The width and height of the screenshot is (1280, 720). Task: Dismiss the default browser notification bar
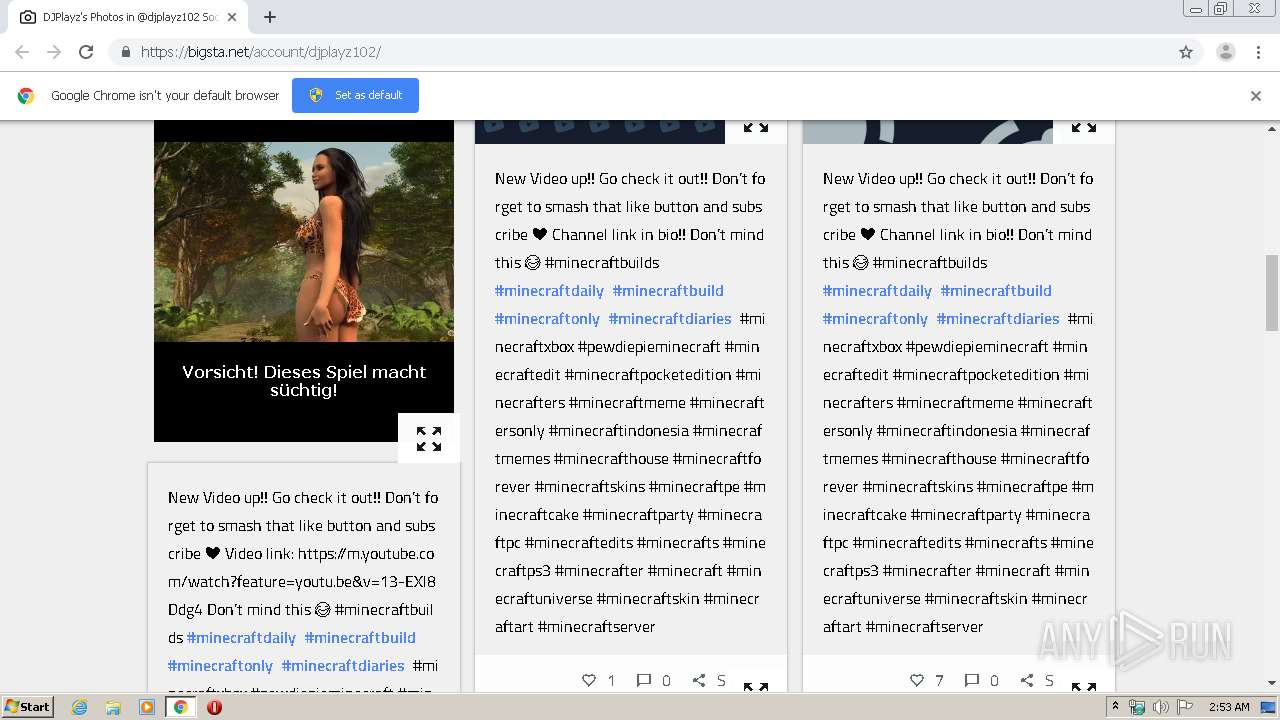click(x=1256, y=96)
